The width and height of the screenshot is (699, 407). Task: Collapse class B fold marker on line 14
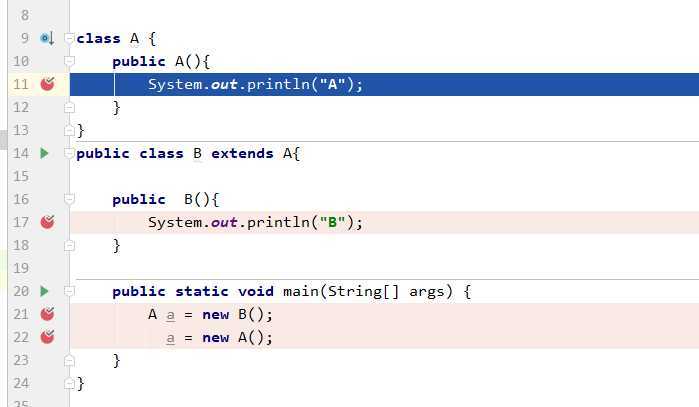(x=69, y=153)
